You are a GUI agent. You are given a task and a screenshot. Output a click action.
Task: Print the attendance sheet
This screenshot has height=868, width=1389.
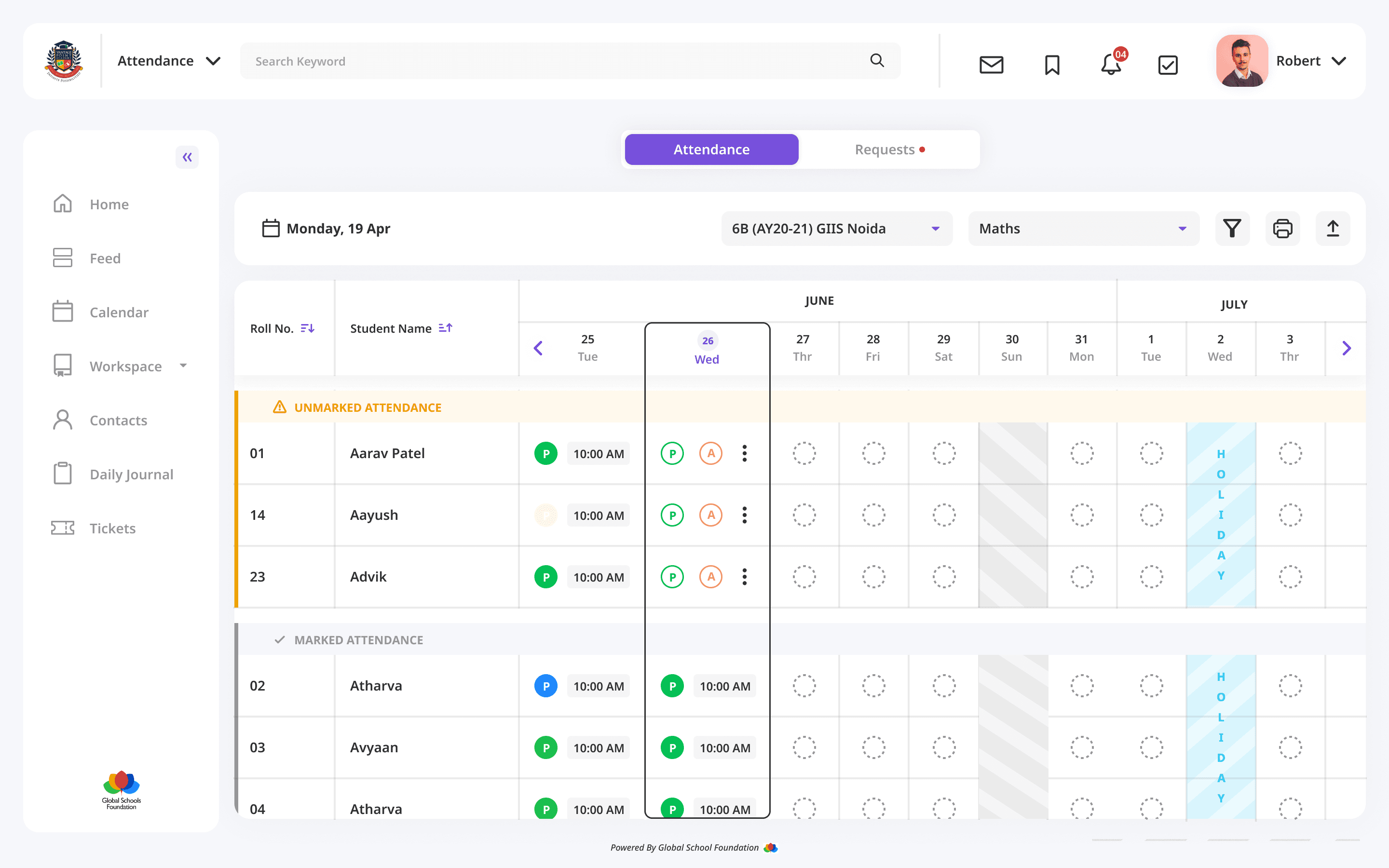(x=1282, y=229)
